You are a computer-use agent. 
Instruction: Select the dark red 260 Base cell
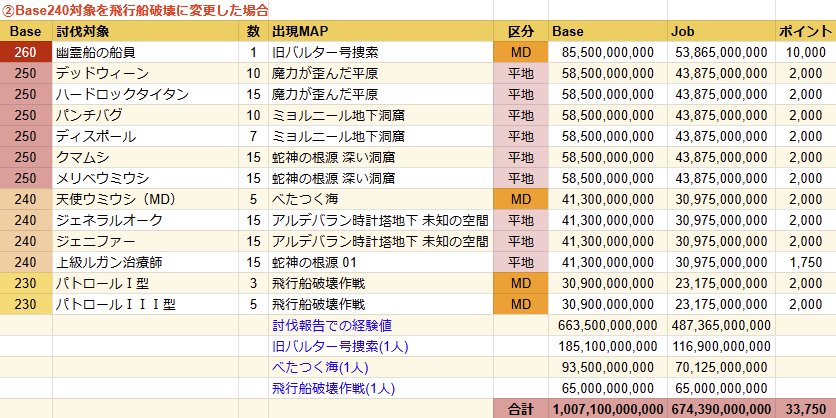[x=26, y=52]
